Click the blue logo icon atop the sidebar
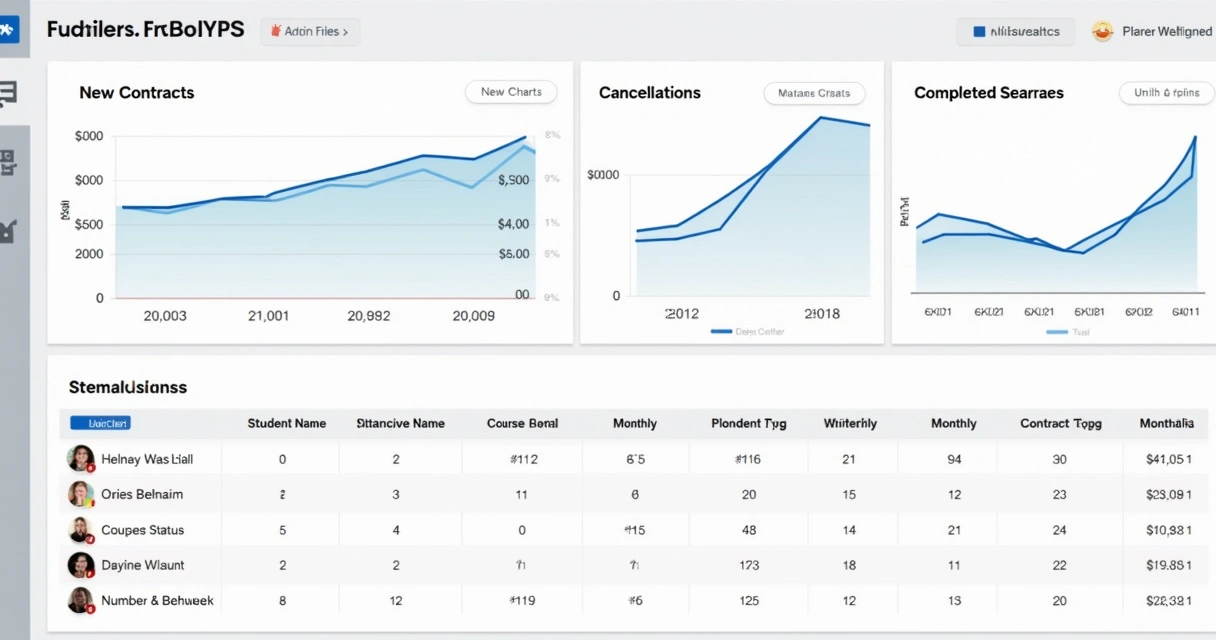 (x=8, y=31)
